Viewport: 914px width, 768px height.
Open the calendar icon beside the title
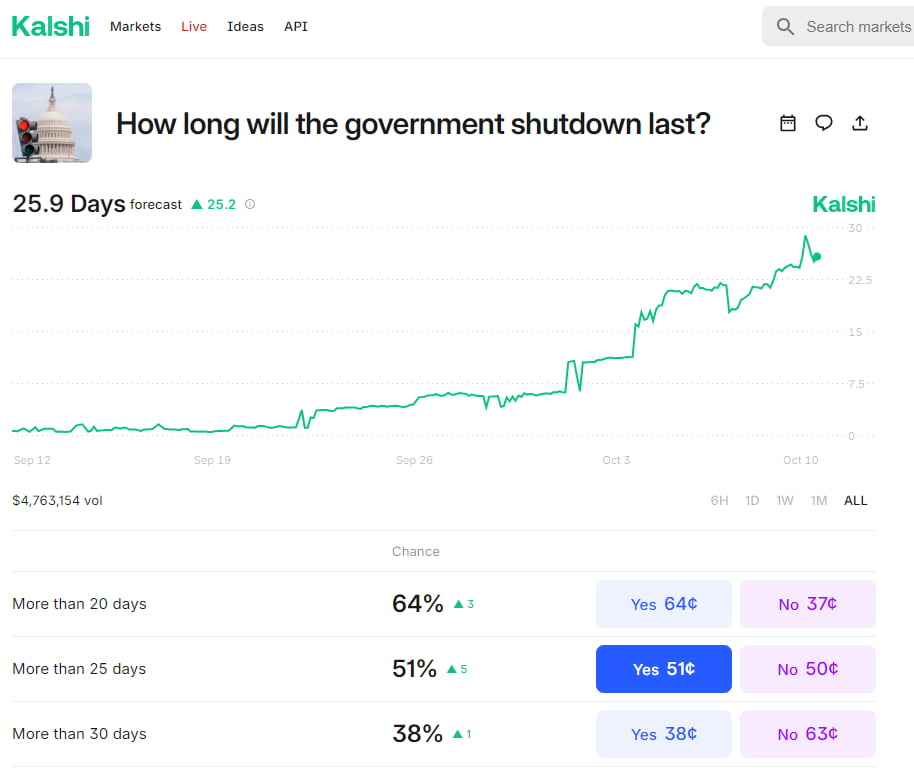point(788,123)
